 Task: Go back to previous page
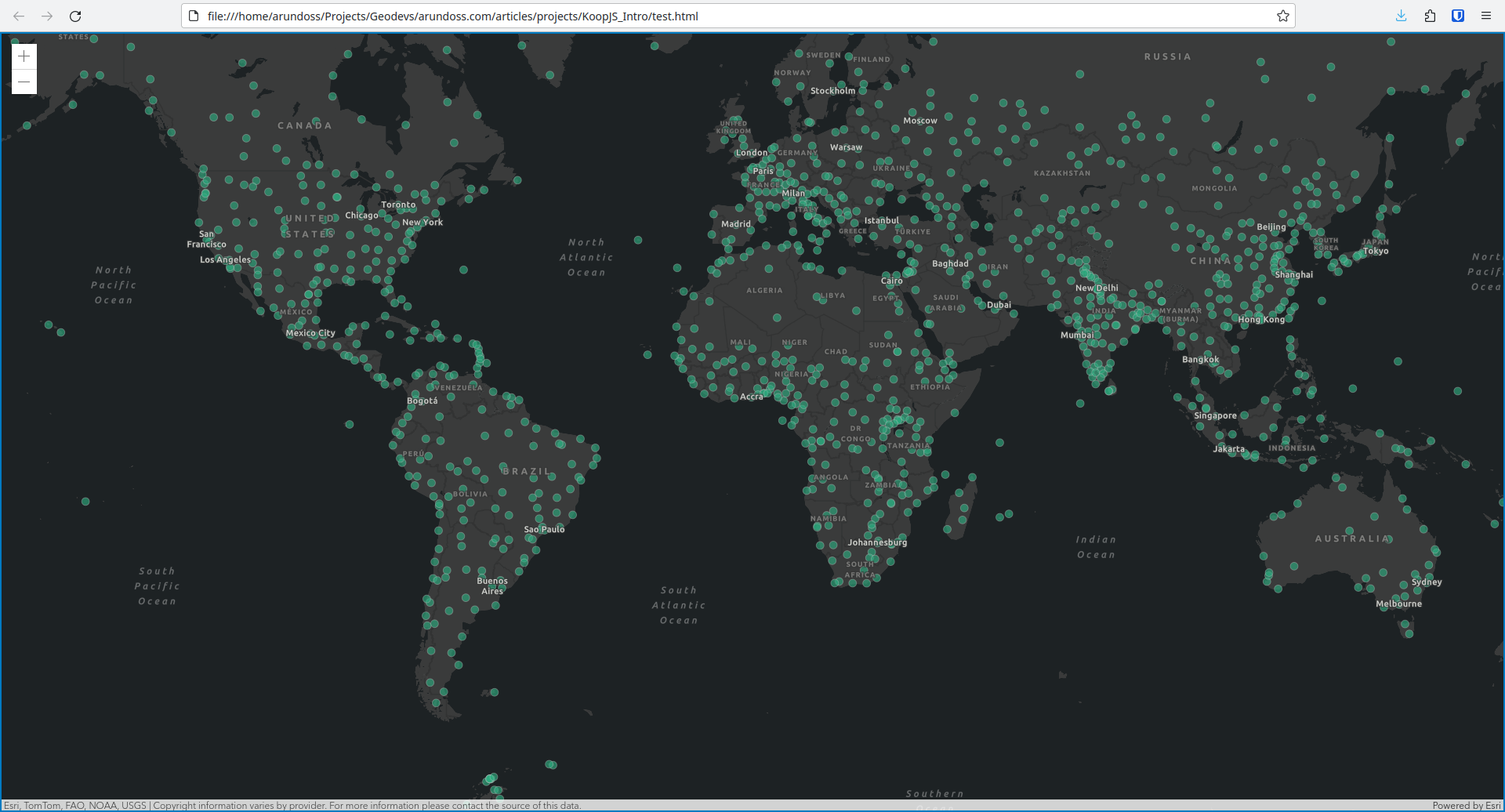19,16
